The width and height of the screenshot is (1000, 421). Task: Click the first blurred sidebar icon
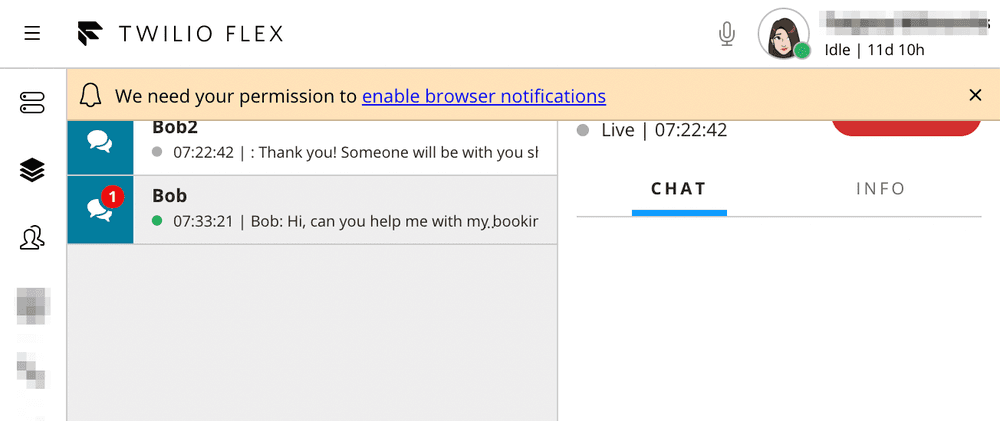tap(32, 305)
